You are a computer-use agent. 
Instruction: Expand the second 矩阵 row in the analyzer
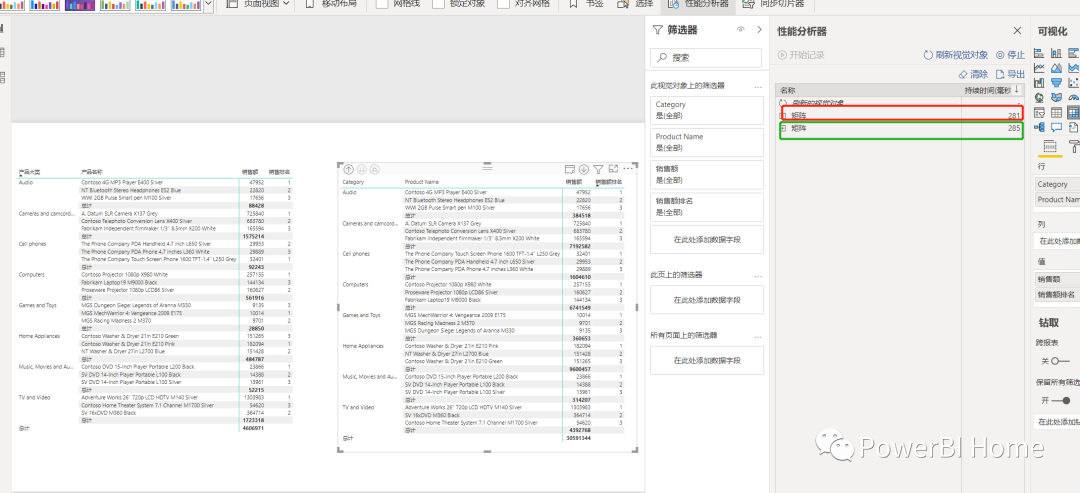[x=782, y=129]
